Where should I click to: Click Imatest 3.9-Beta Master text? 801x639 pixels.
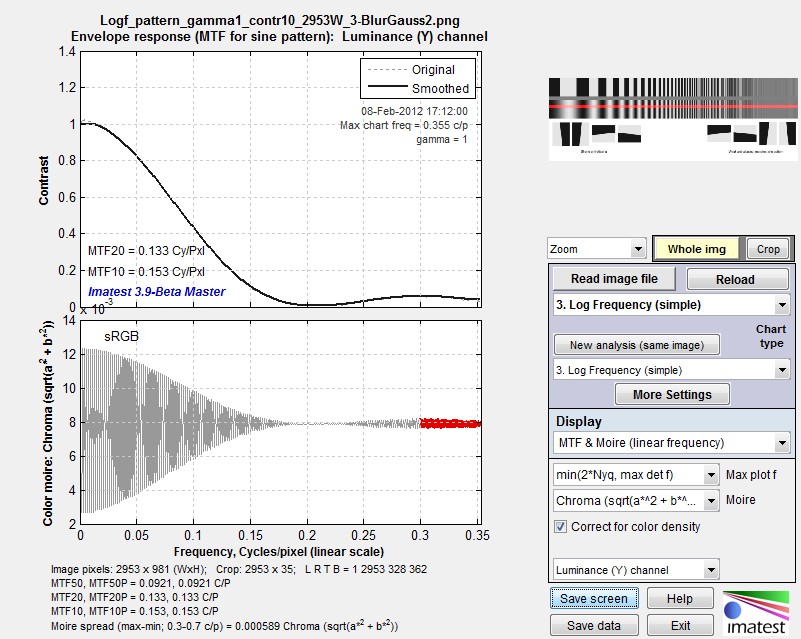point(156,292)
